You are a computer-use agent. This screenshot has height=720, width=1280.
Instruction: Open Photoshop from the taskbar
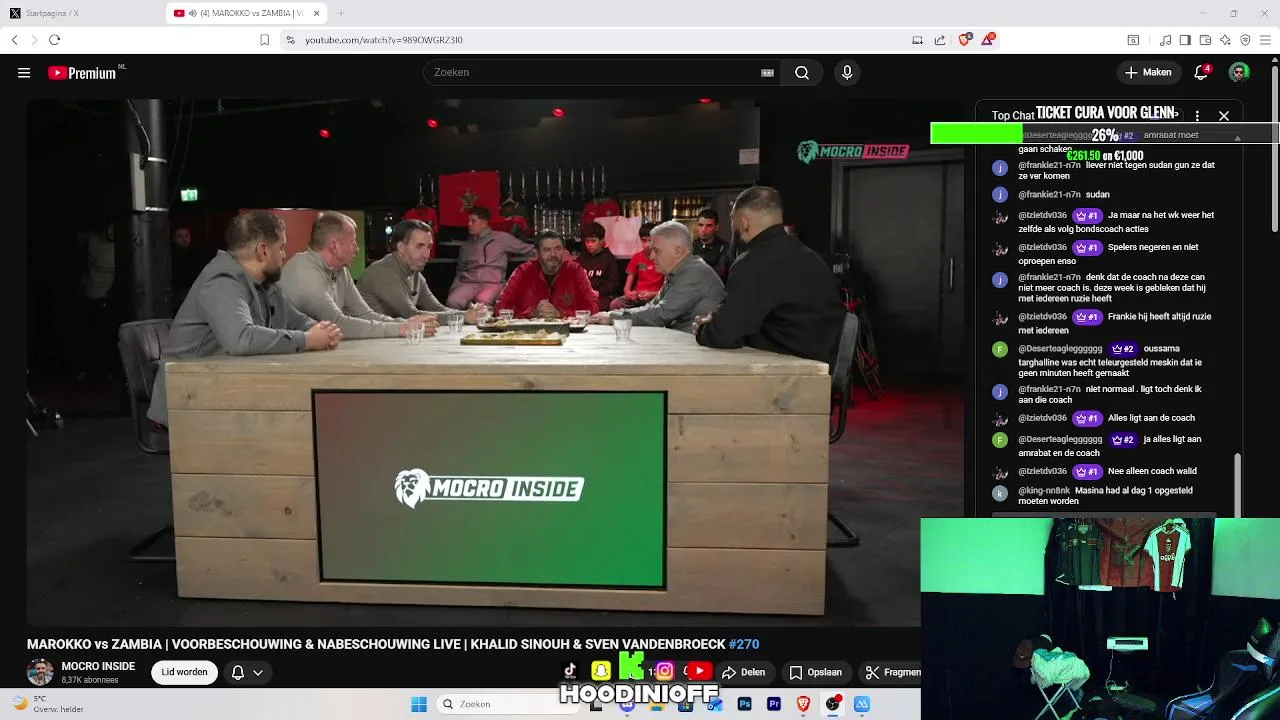point(744,704)
